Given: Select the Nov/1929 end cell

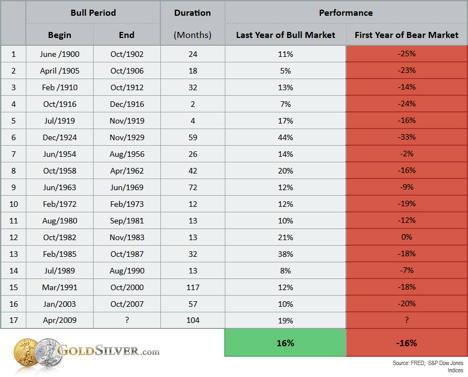Looking at the screenshot, I should pos(127,137).
